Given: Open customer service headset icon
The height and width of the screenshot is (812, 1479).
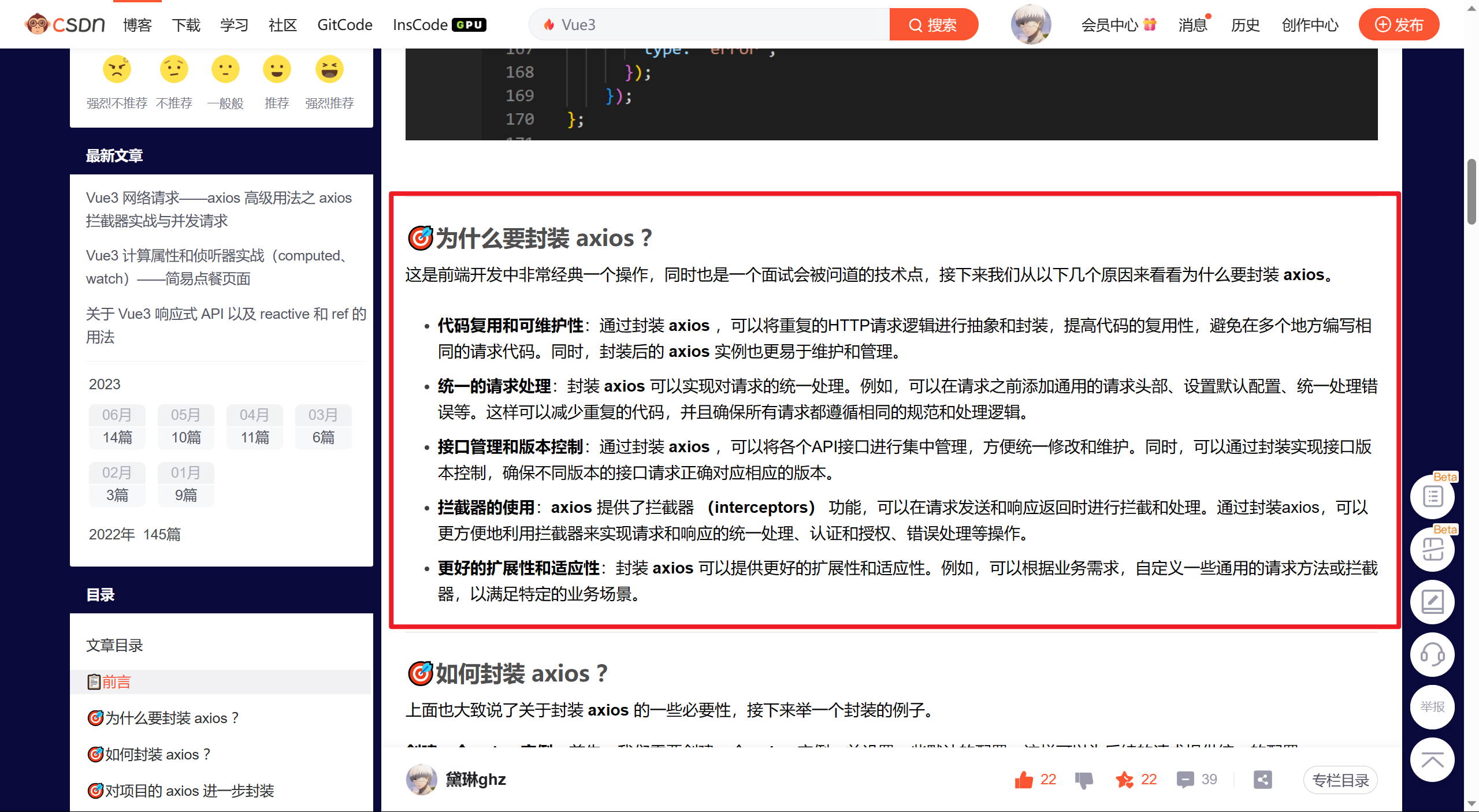Looking at the screenshot, I should [1432, 655].
